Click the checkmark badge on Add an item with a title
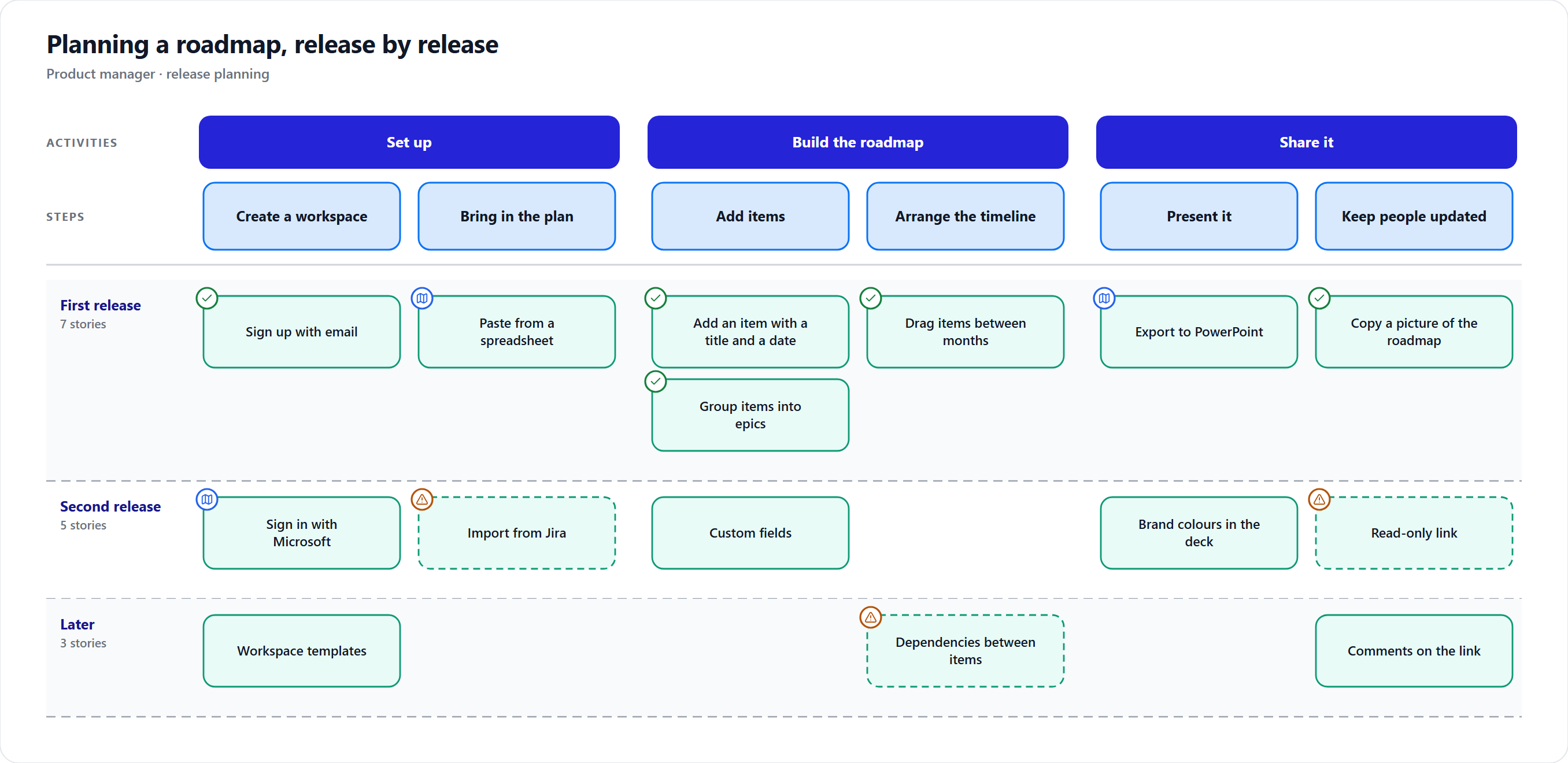The image size is (1568, 763). coord(656,298)
